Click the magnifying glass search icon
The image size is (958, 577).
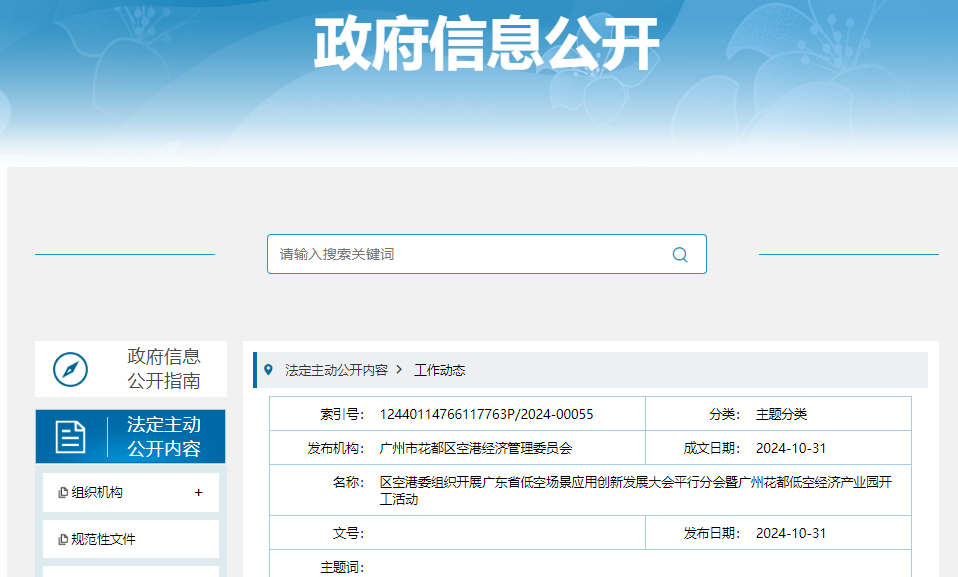pyautogui.click(x=679, y=254)
